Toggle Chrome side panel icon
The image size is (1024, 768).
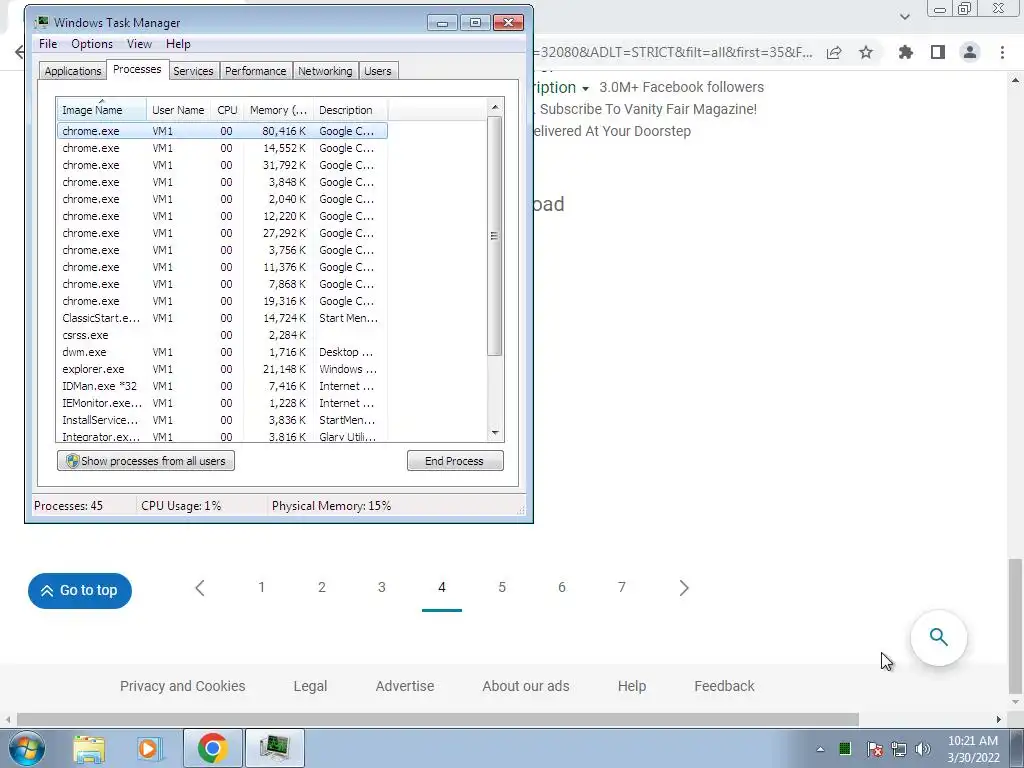pyautogui.click(x=938, y=52)
